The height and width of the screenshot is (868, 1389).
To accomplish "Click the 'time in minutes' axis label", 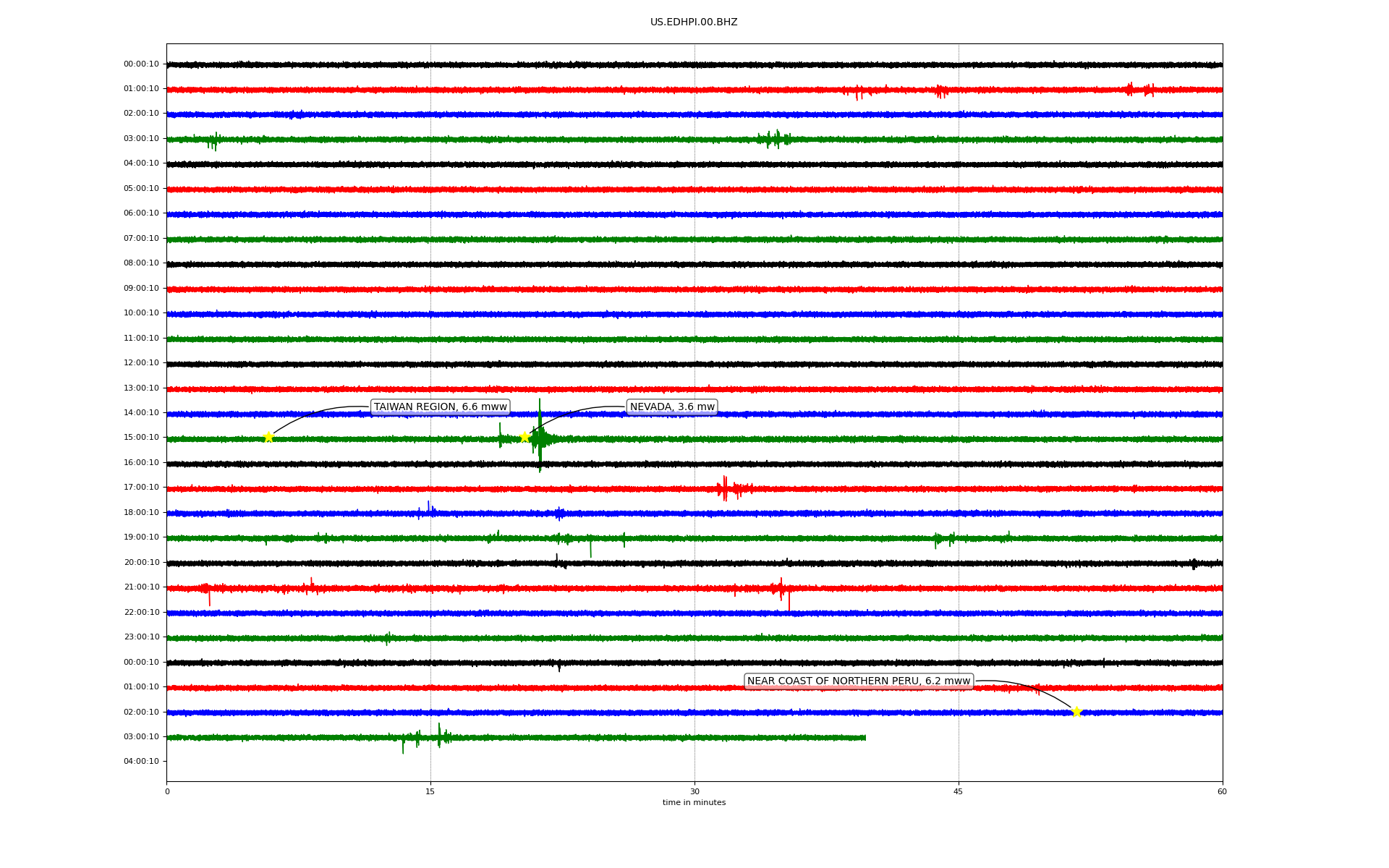I will (694, 803).
